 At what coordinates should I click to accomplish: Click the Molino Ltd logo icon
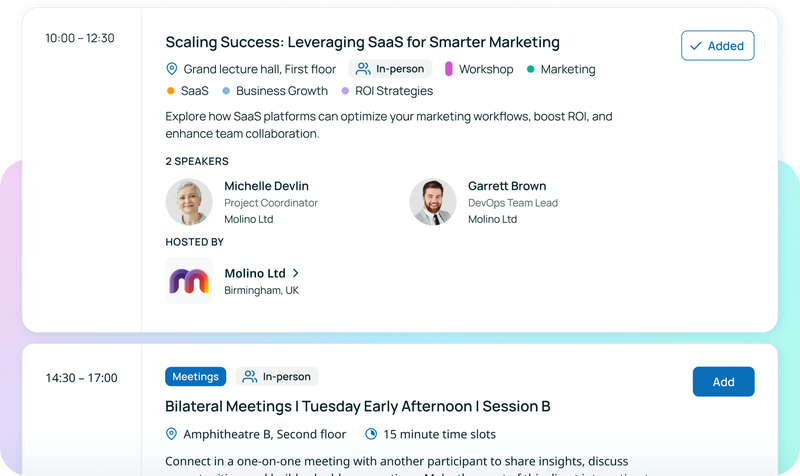click(x=189, y=281)
